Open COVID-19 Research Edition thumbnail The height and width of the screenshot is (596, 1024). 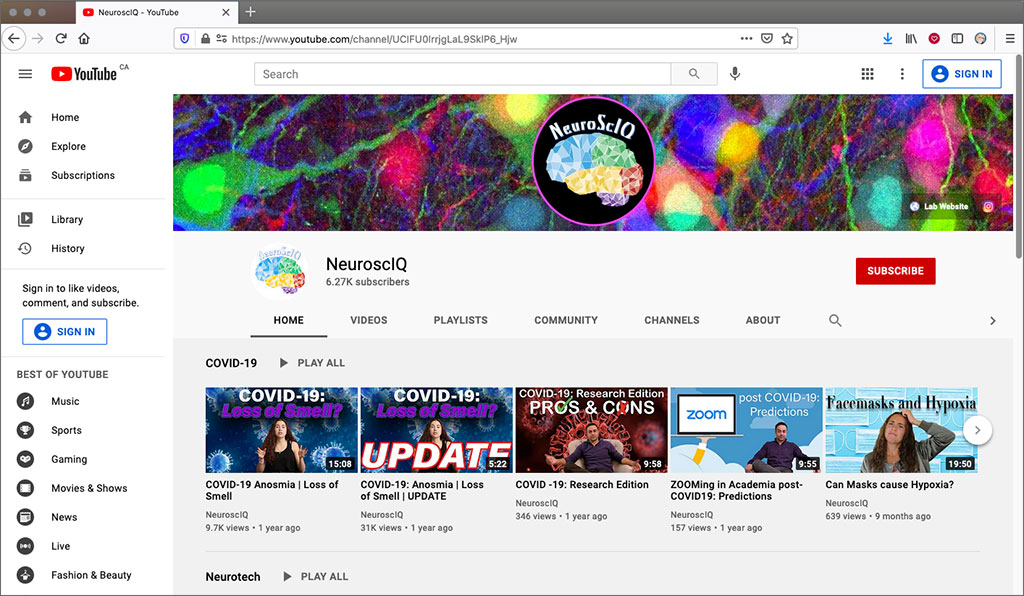tap(591, 430)
